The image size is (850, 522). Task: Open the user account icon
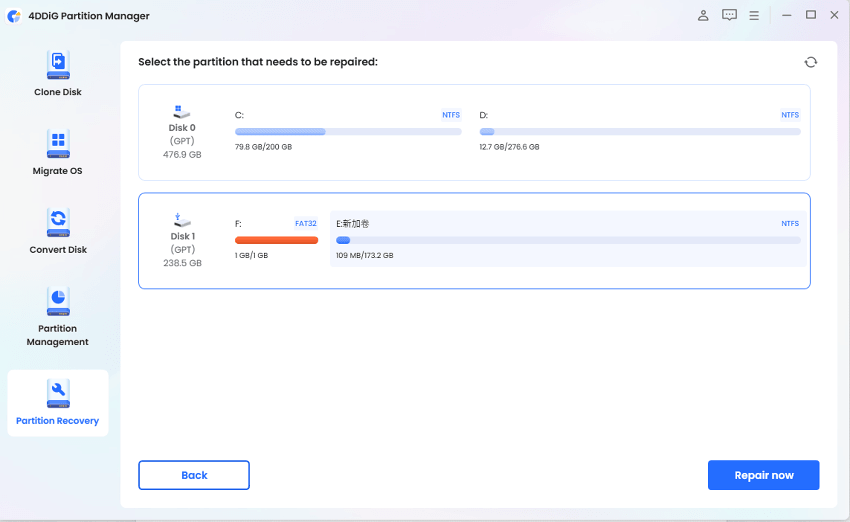point(703,15)
